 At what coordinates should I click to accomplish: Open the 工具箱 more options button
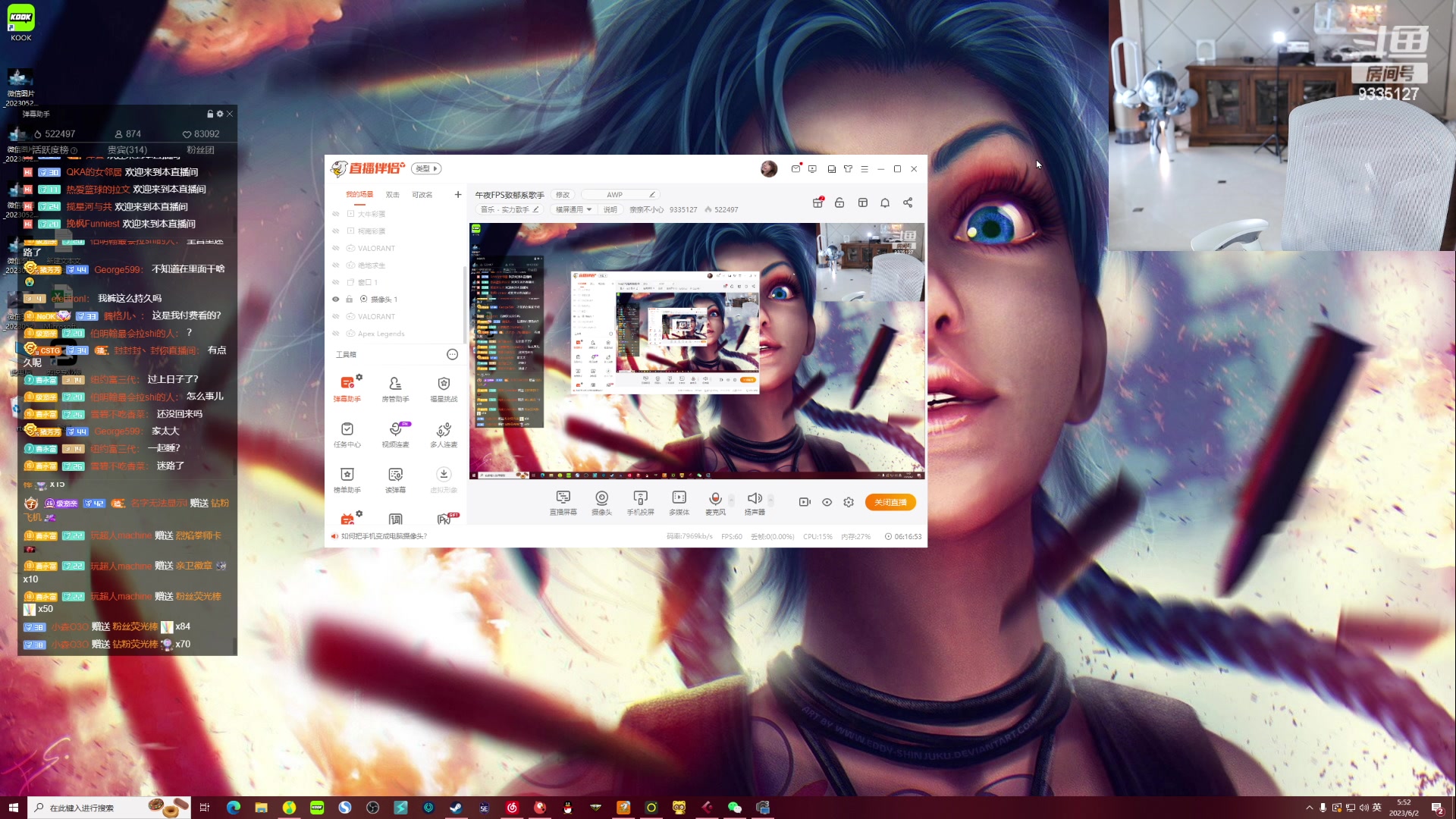[x=452, y=354]
